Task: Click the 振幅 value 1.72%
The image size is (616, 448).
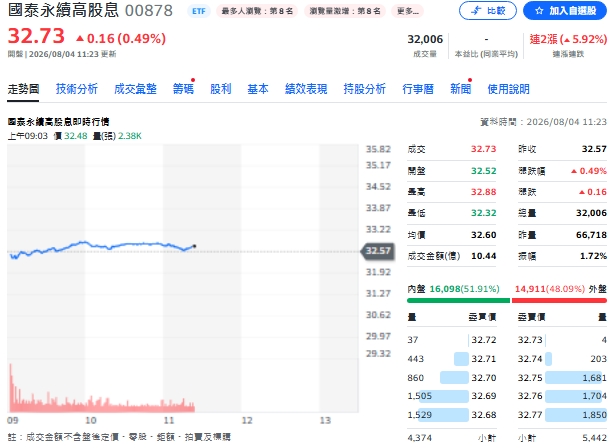Action: point(593,256)
